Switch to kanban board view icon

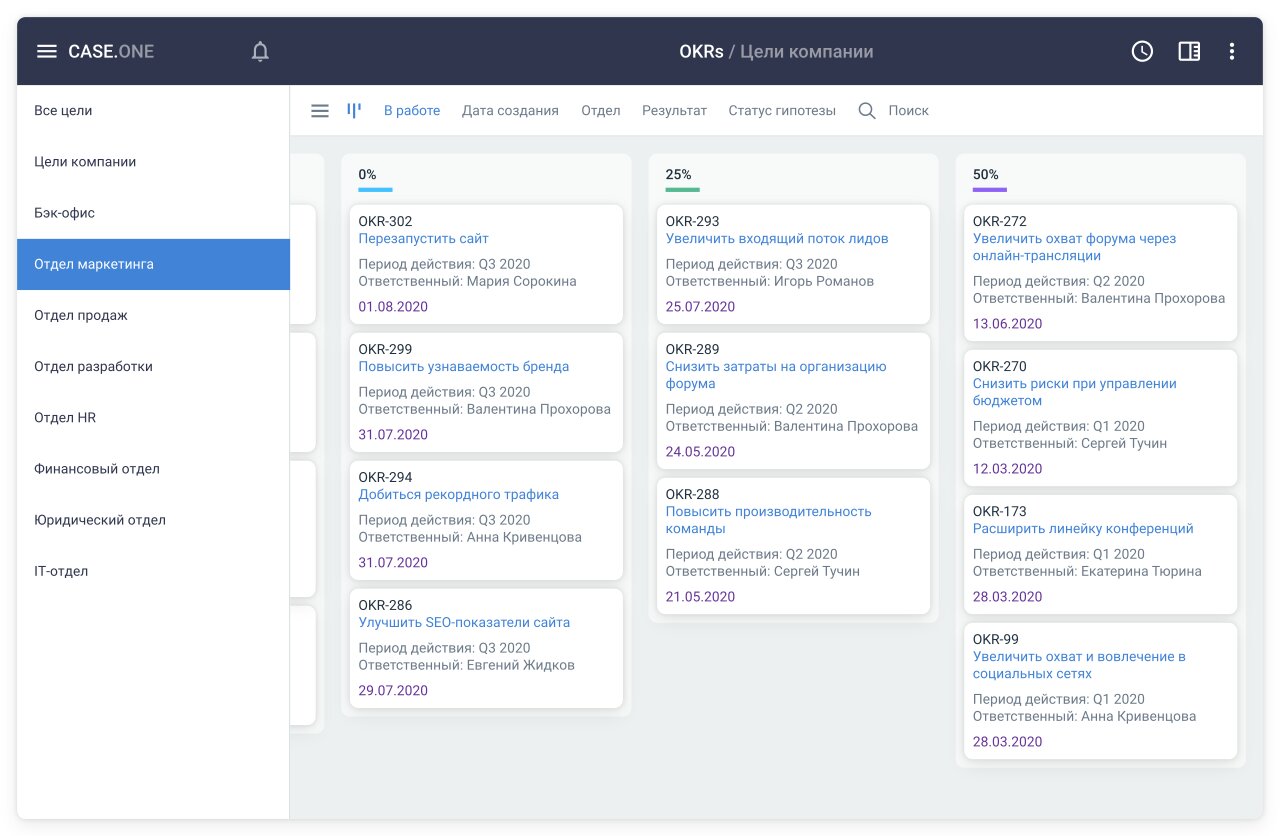pos(354,111)
